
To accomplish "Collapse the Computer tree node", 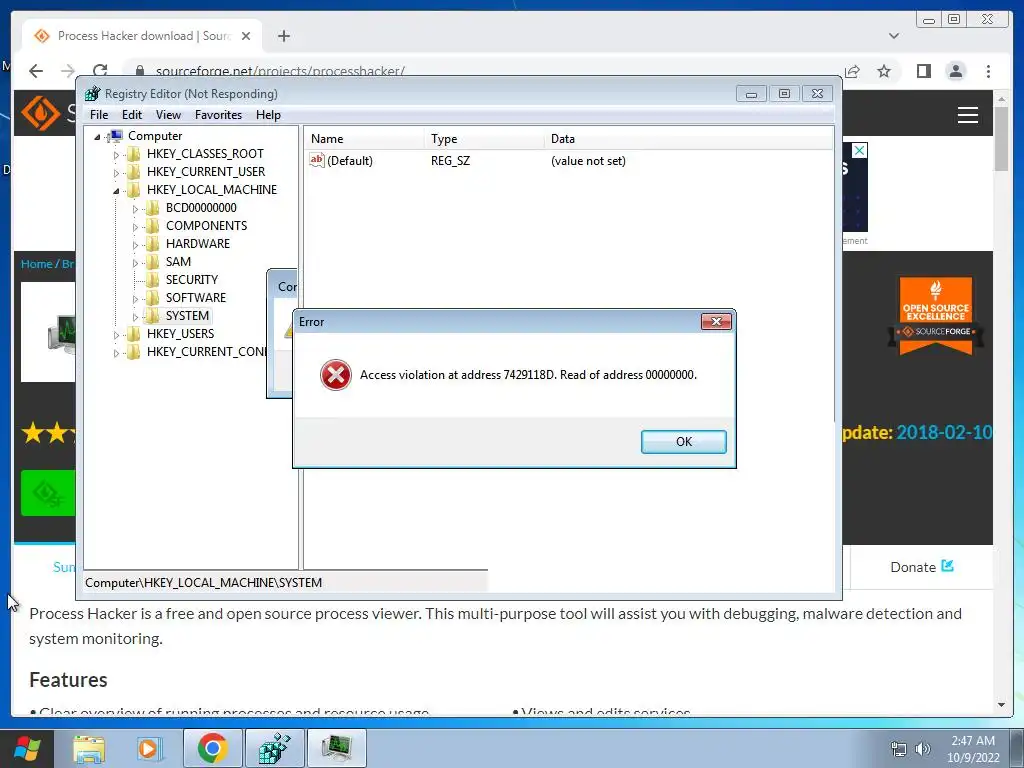I will [97, 136].
